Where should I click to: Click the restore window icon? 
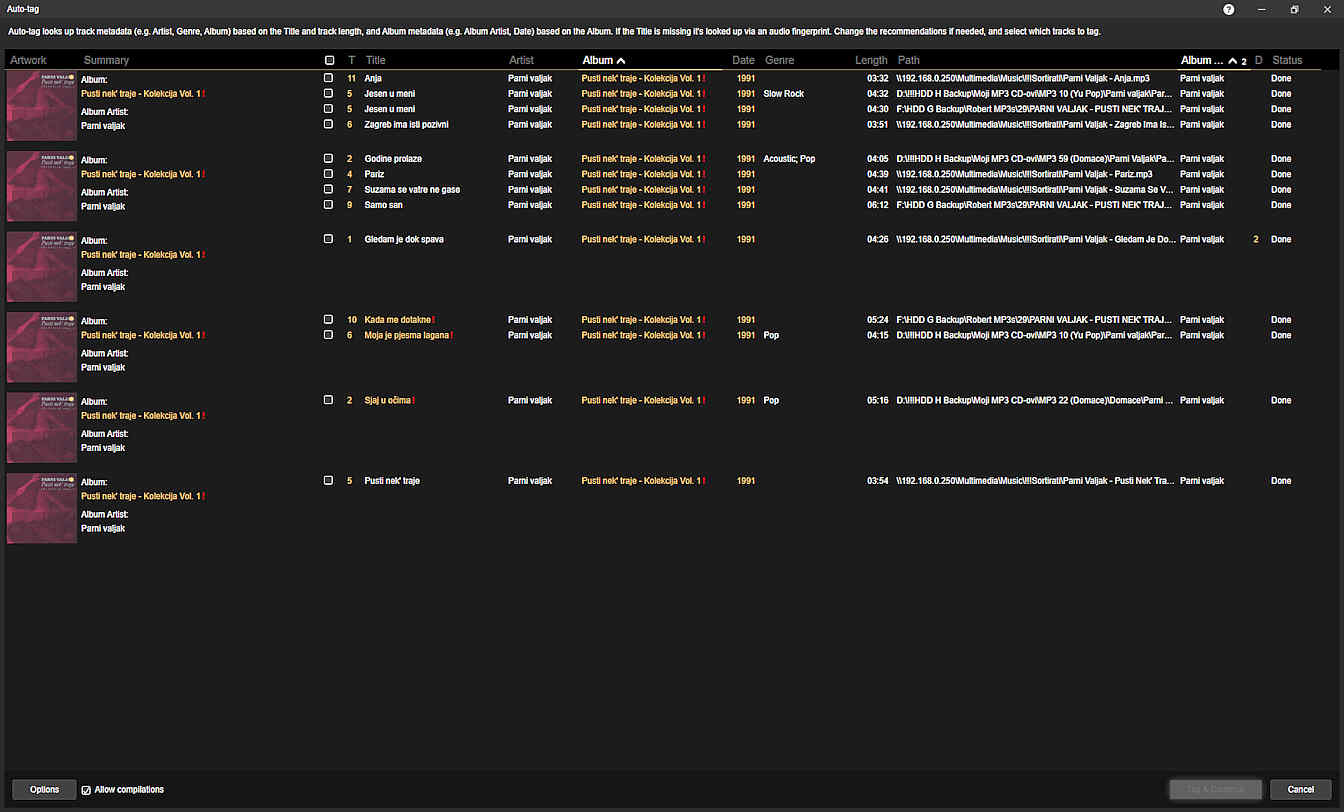point(1294,9)
